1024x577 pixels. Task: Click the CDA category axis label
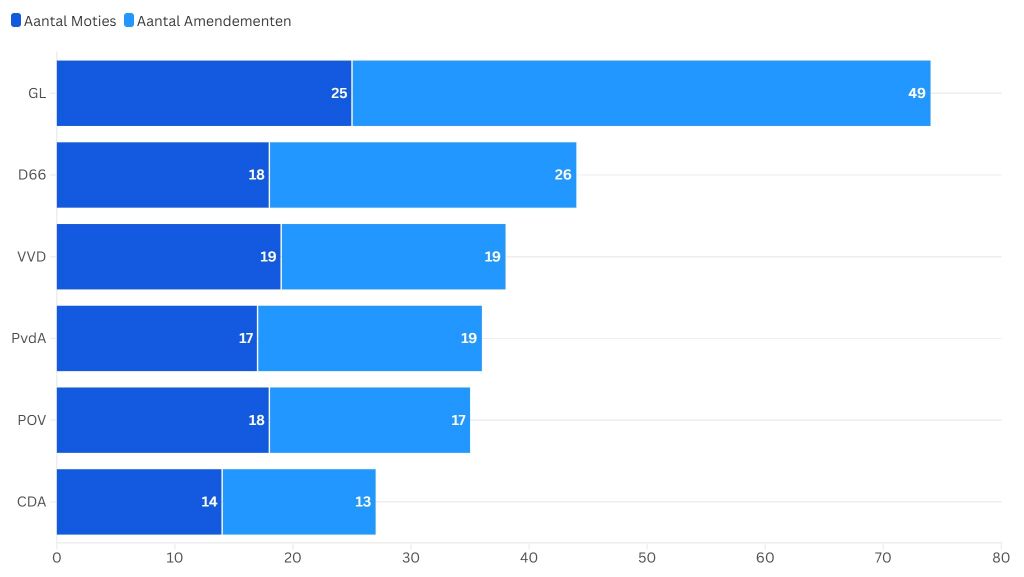click(x=32, y=502)
